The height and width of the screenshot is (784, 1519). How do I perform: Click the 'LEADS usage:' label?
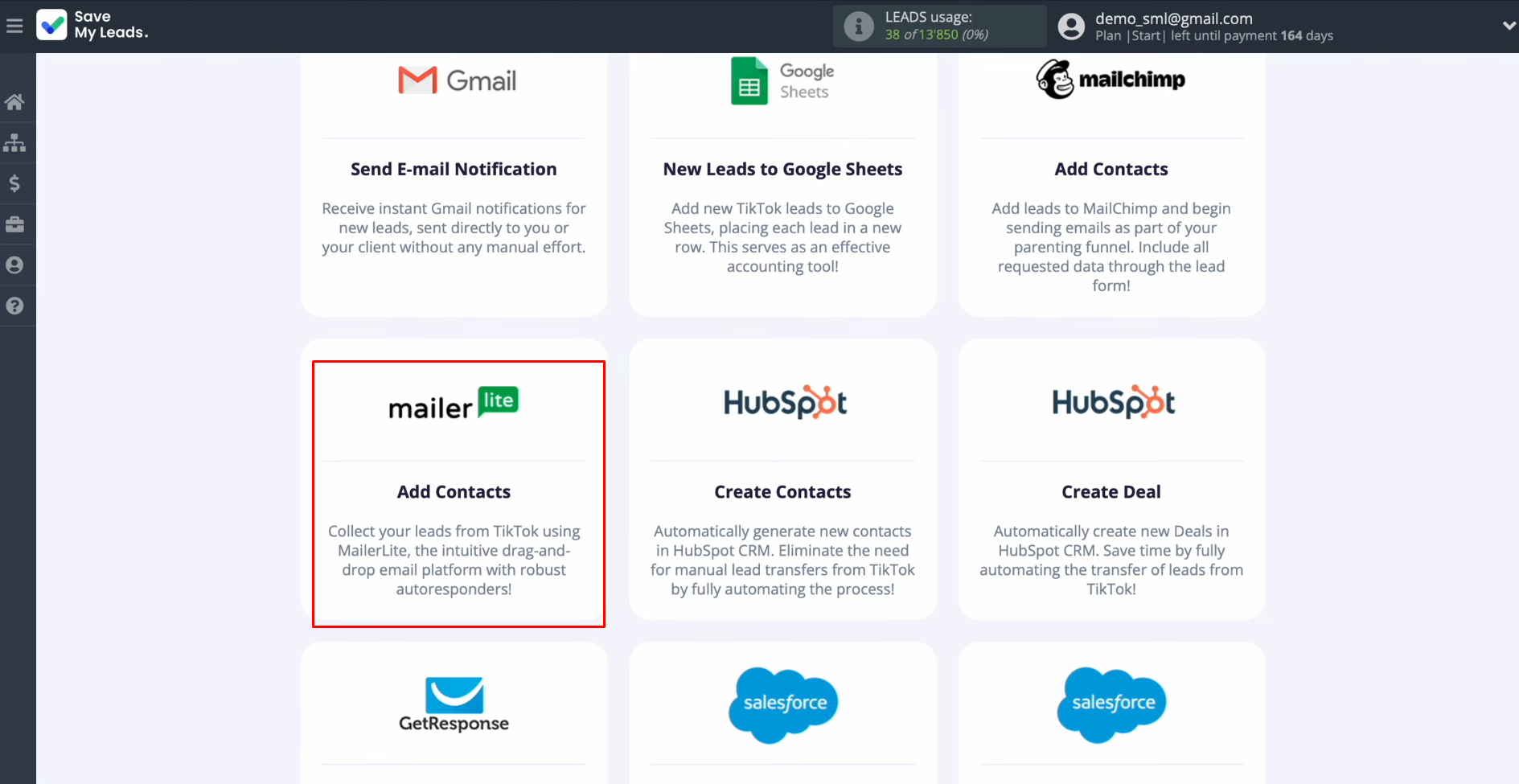[x=929, y=17]
